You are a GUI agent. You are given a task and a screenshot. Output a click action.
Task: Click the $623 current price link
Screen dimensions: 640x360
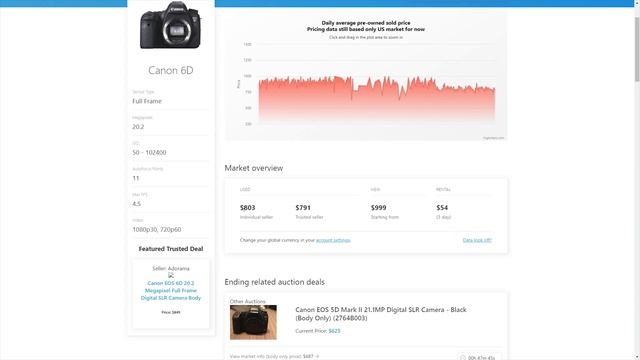[x=334, y=331]
